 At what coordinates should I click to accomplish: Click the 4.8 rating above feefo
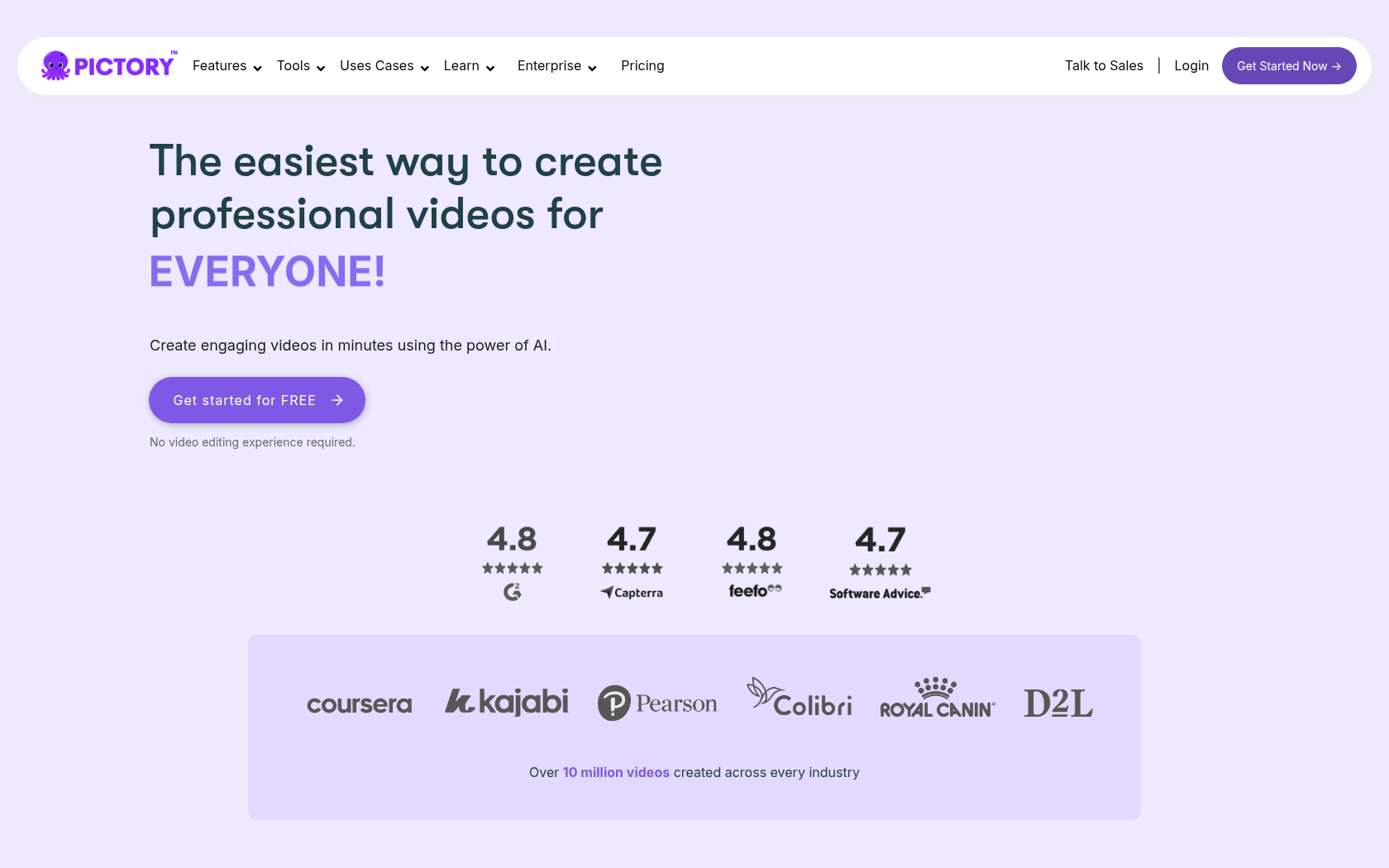752,539
